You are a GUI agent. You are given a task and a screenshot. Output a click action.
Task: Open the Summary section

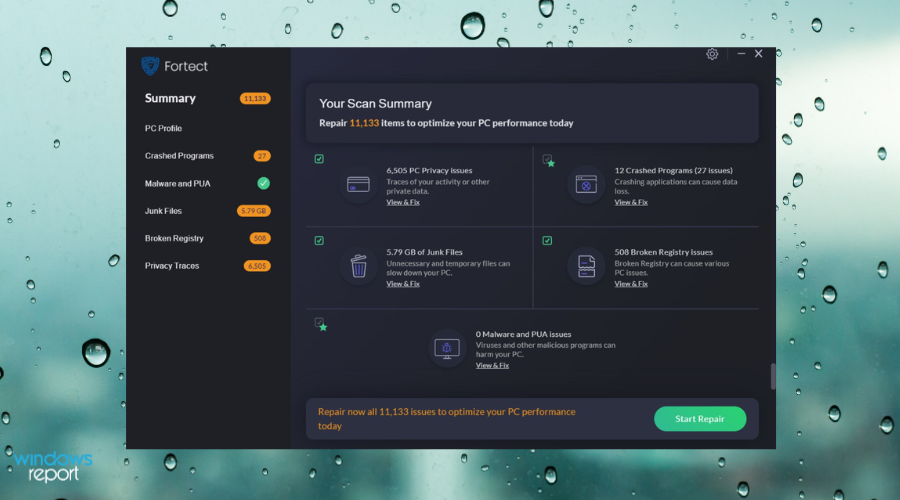(x=170, y=98)
